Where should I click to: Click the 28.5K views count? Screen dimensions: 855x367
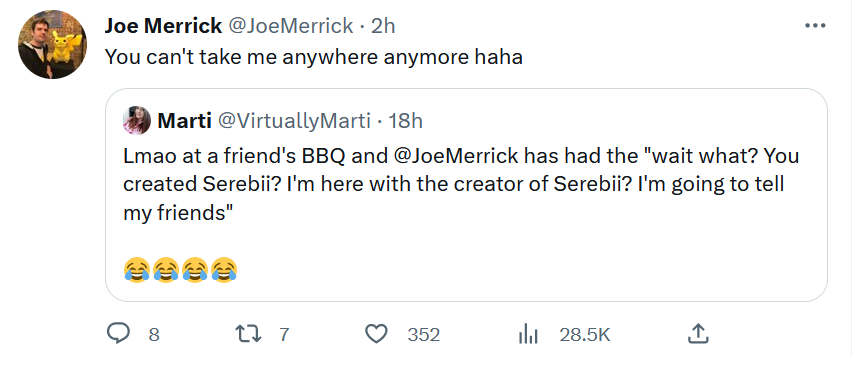(585, 335)
